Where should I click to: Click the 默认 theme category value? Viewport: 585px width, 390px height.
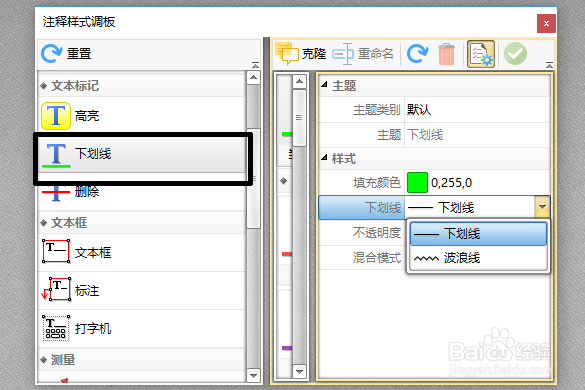point(419,110)
